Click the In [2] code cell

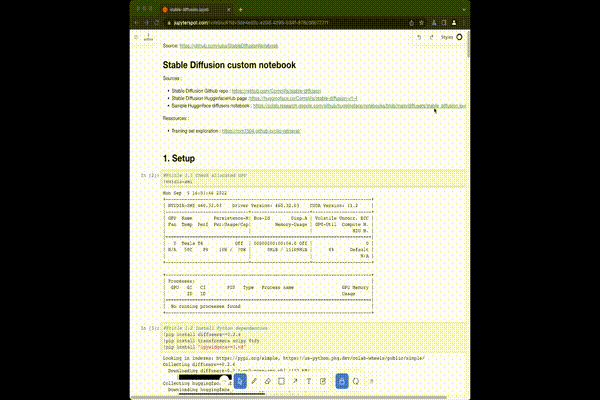click(x=313, y=178)
